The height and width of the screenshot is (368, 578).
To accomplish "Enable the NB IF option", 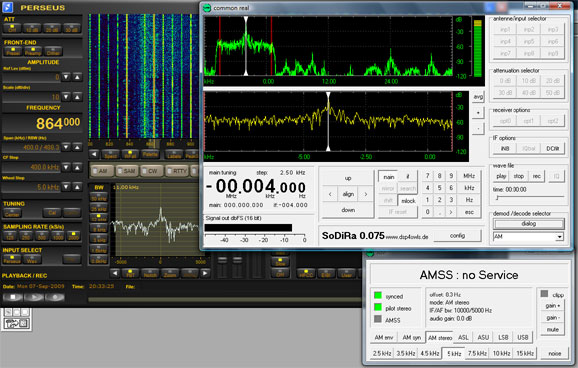I will click(x=505, y=149).
